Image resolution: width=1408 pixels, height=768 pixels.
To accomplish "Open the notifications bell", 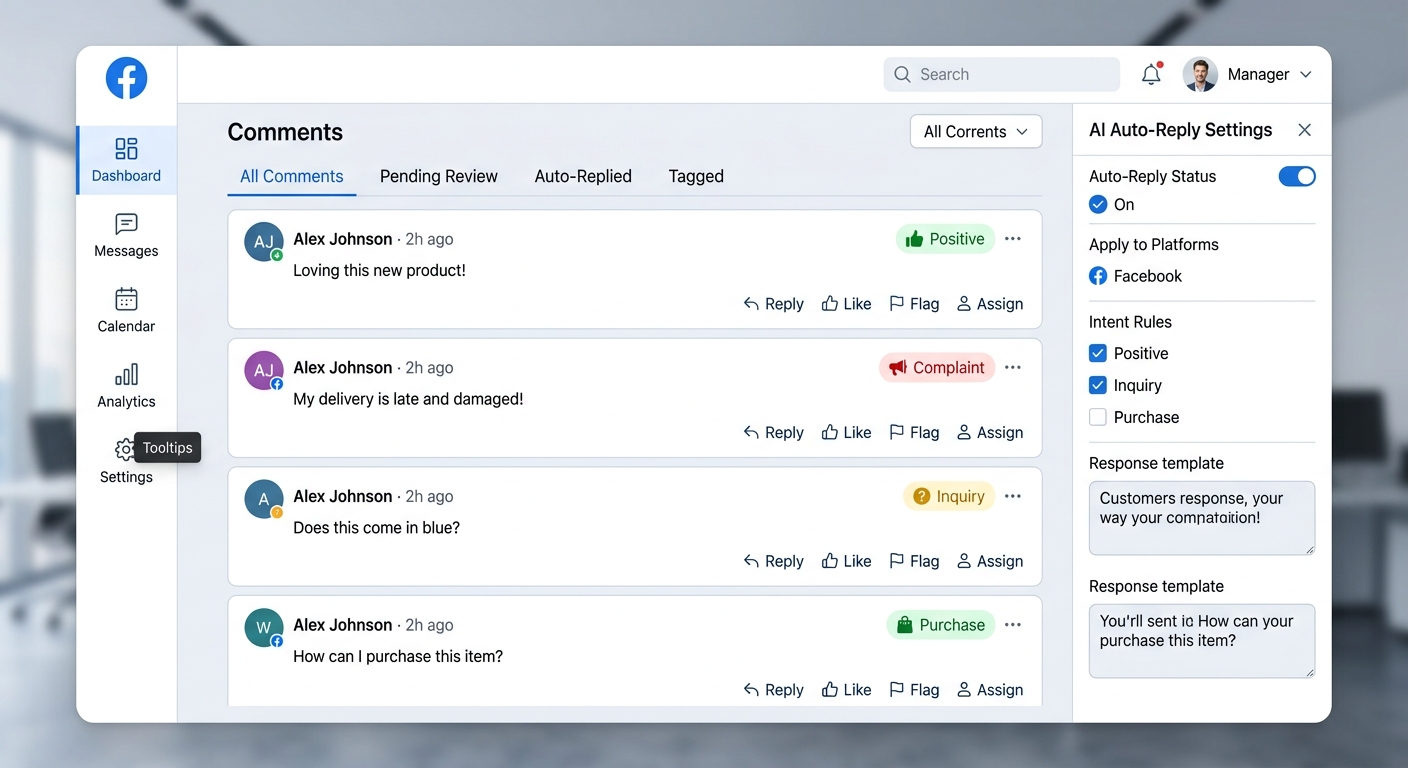I will (x=1151, y=75).
